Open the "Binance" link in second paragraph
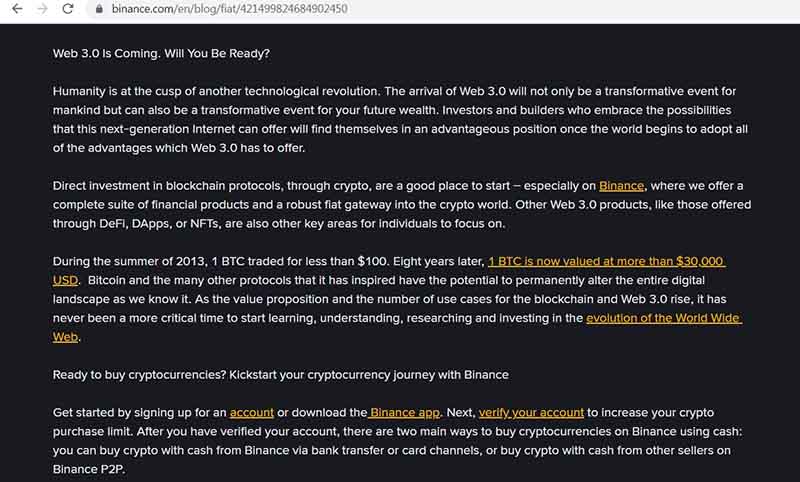Viewport: 800px width, 482px height. [x=621, y=186]
